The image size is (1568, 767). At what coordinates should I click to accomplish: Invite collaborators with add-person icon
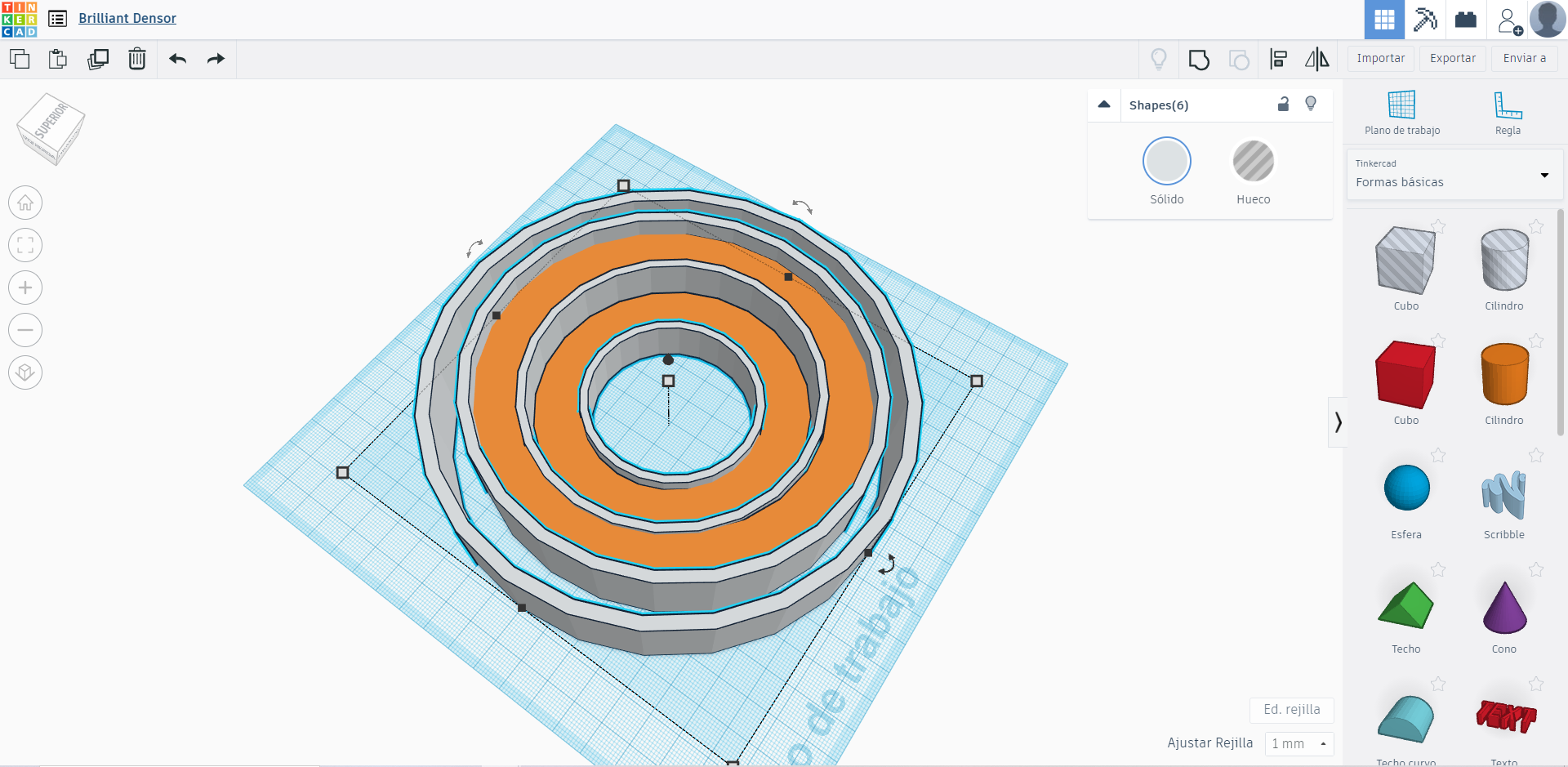tap(1509, 20)
